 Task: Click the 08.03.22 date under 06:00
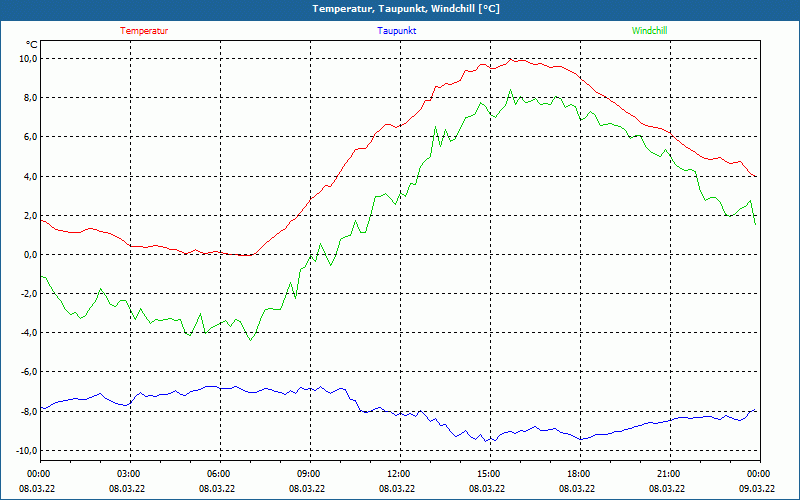point(217,488)
